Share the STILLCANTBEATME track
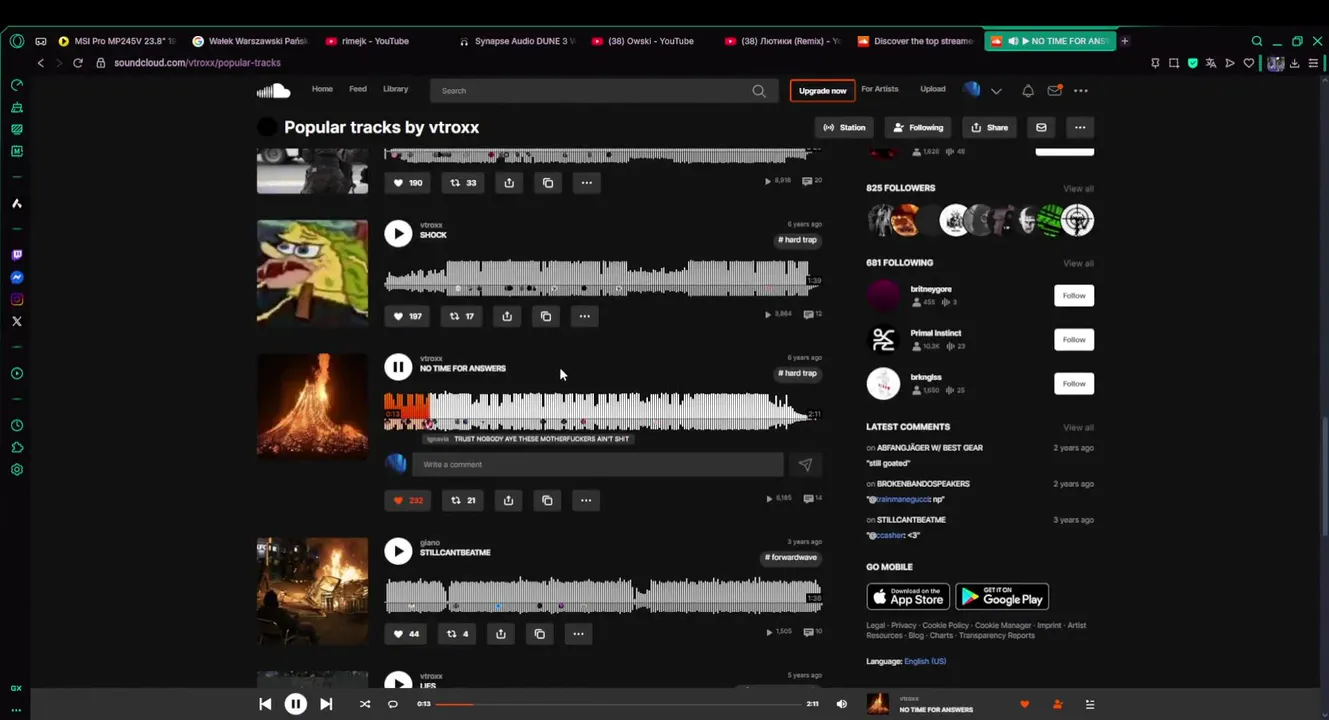This screenshot has width=1329, height=720. pos(501,634)
